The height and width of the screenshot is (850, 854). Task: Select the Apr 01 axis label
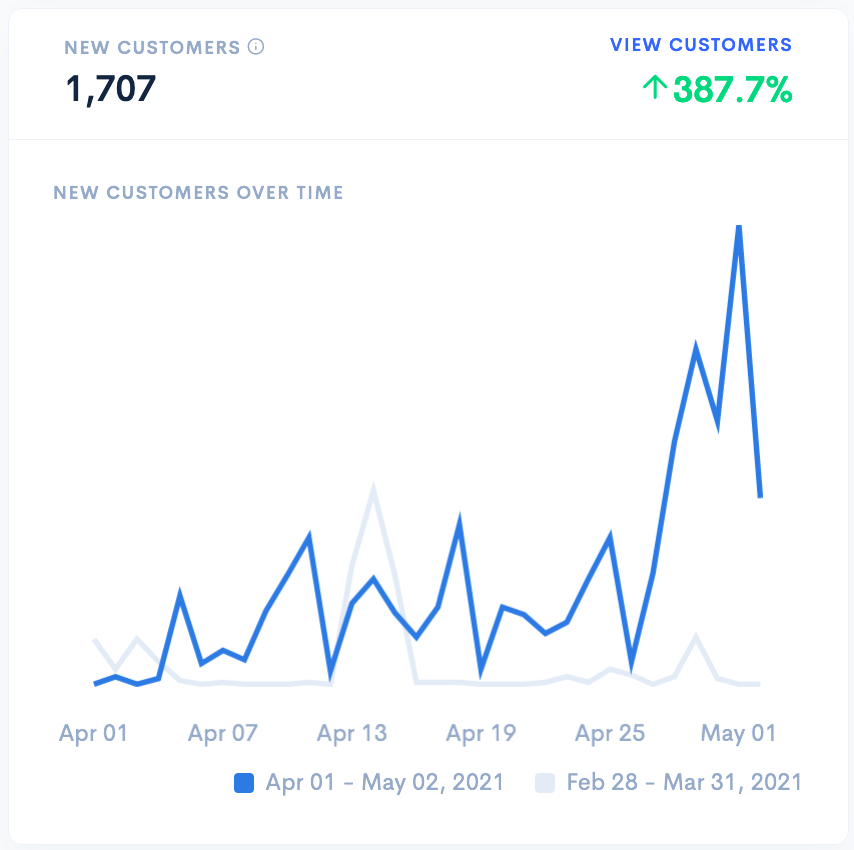coord(93,733)
